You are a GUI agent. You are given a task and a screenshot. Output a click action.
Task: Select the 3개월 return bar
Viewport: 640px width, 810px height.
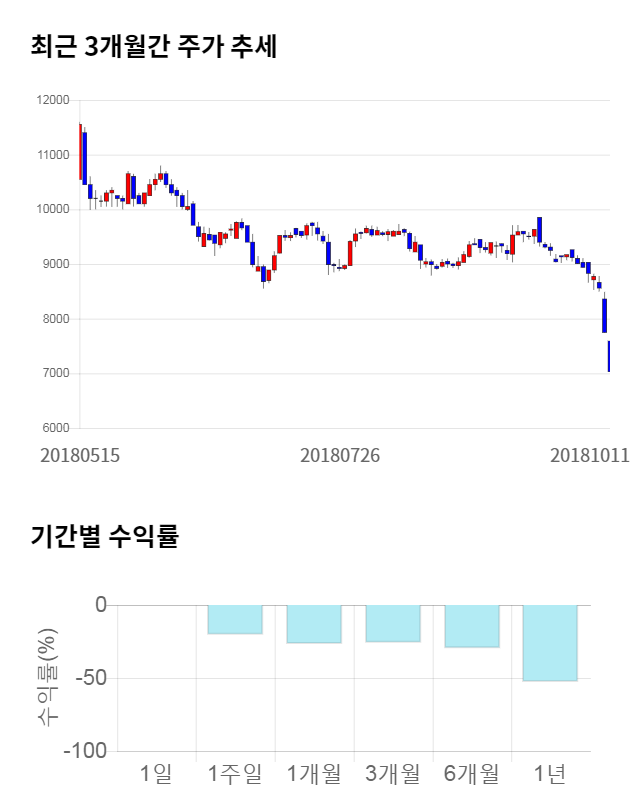click(393, 623)
